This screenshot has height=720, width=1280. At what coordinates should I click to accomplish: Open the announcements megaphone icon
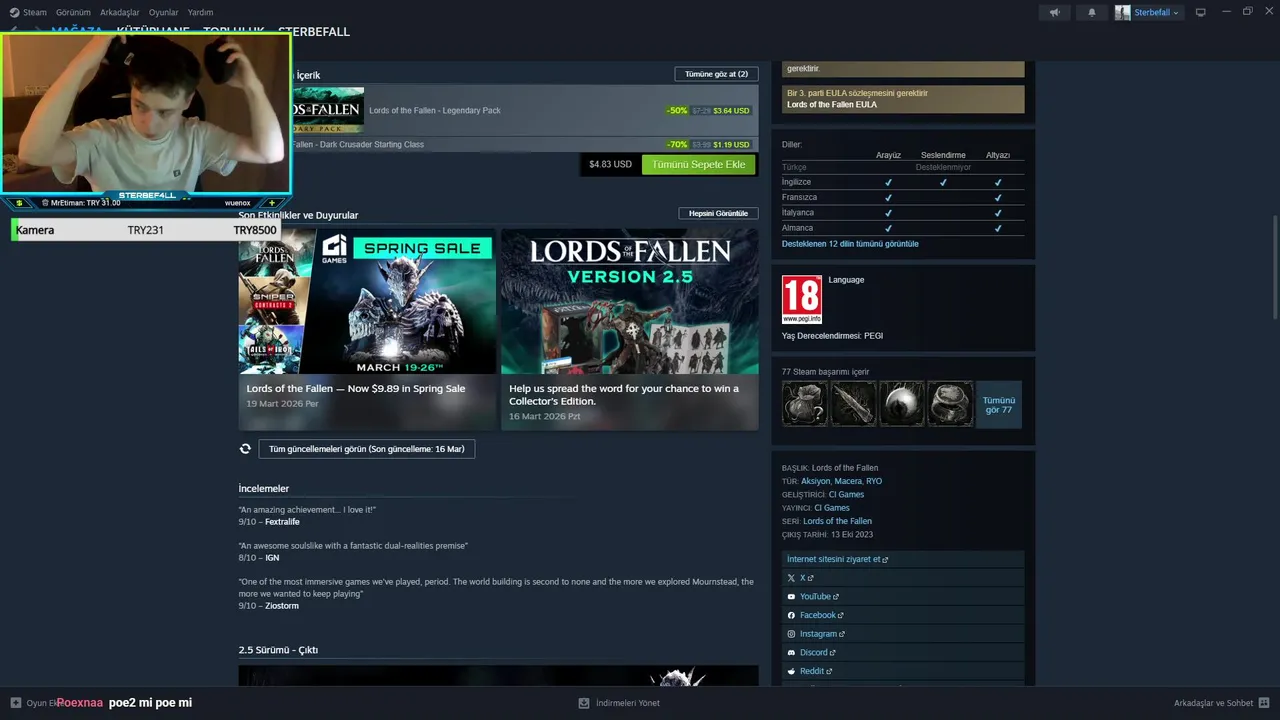coord(1054,12)
